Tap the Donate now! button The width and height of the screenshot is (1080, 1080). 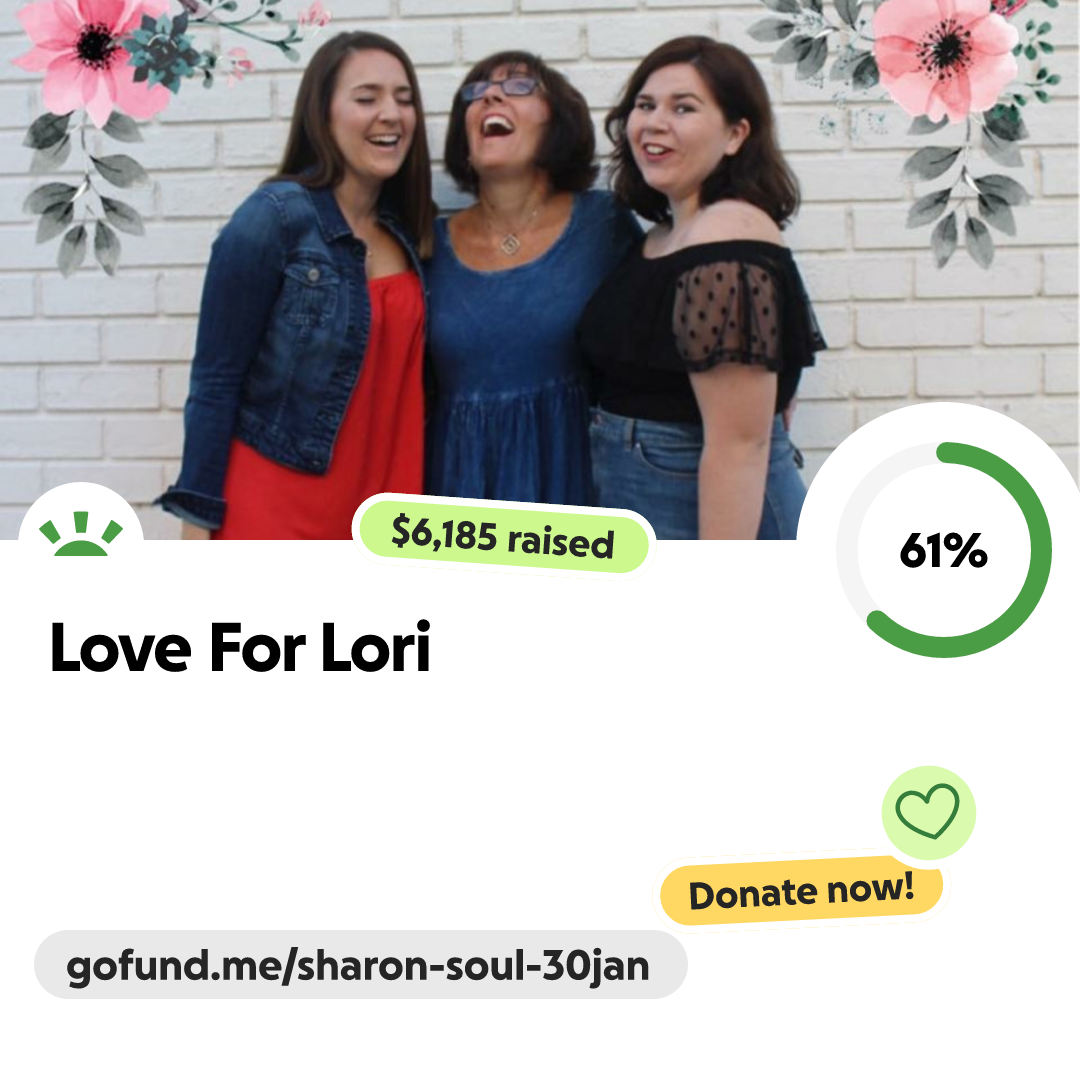coord(801,891)
